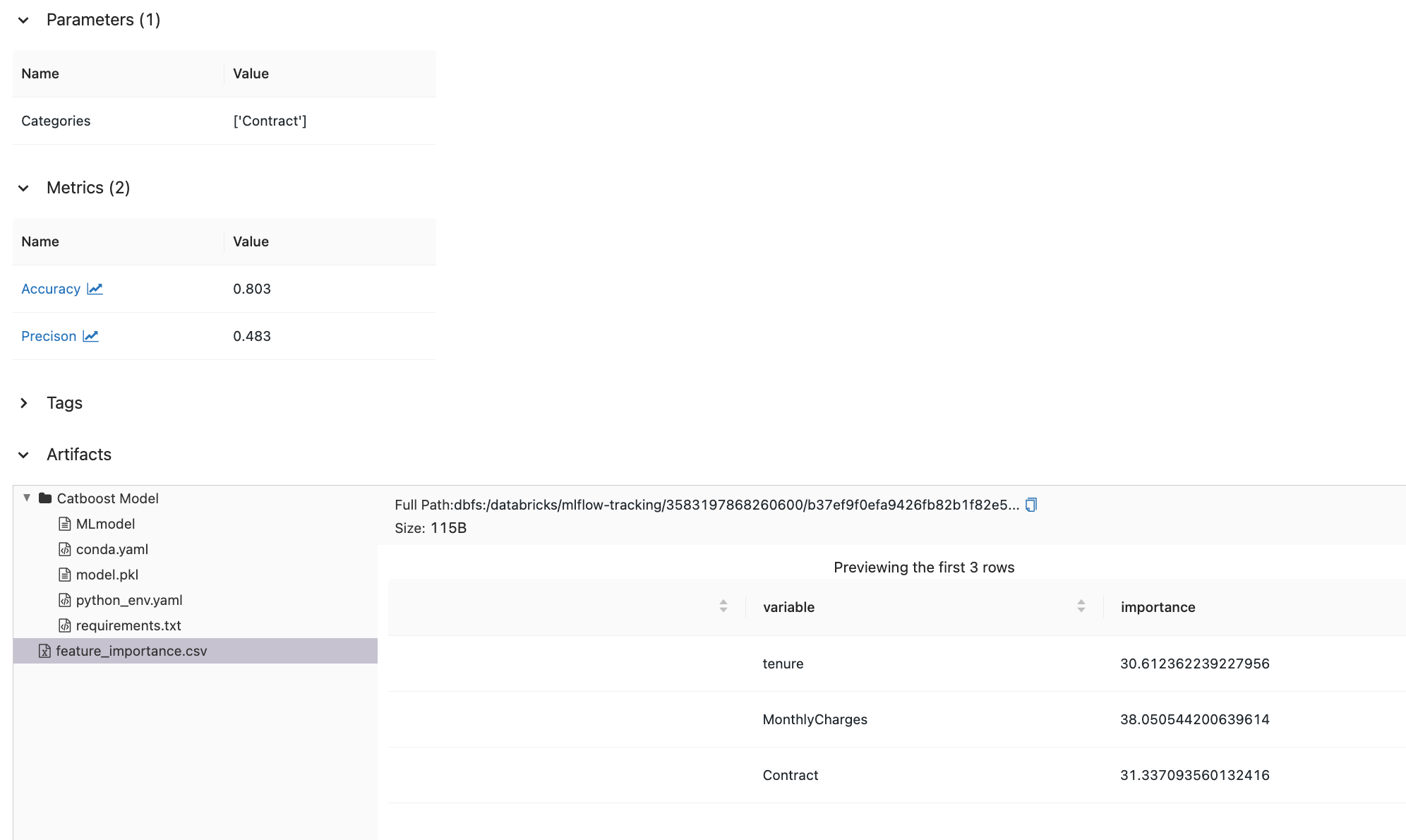Collapse the Parameters section
Viewport: 1406px width, 840px height.
point(23,20)
